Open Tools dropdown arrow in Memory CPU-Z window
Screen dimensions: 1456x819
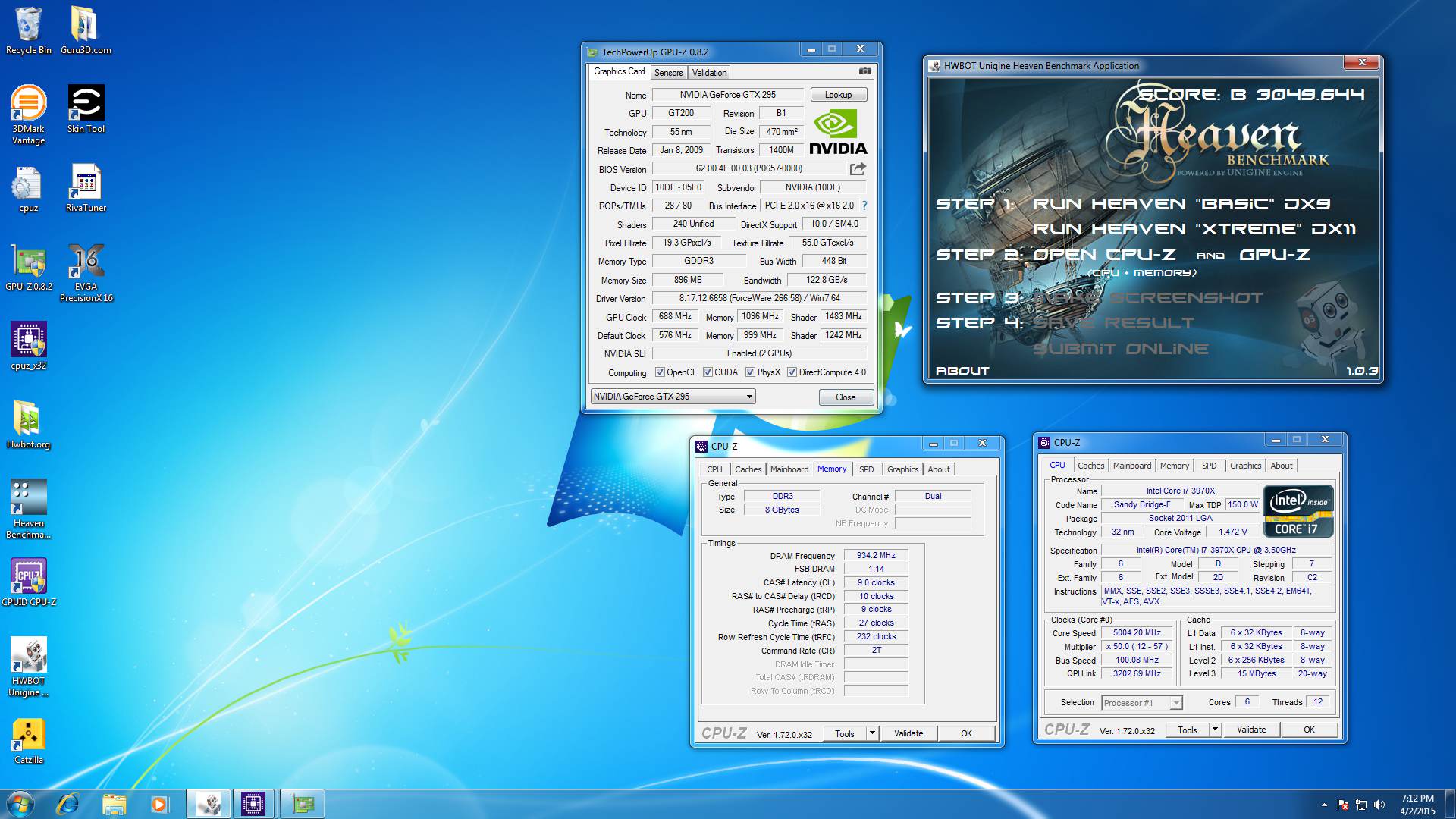click(x=872, y=733)
